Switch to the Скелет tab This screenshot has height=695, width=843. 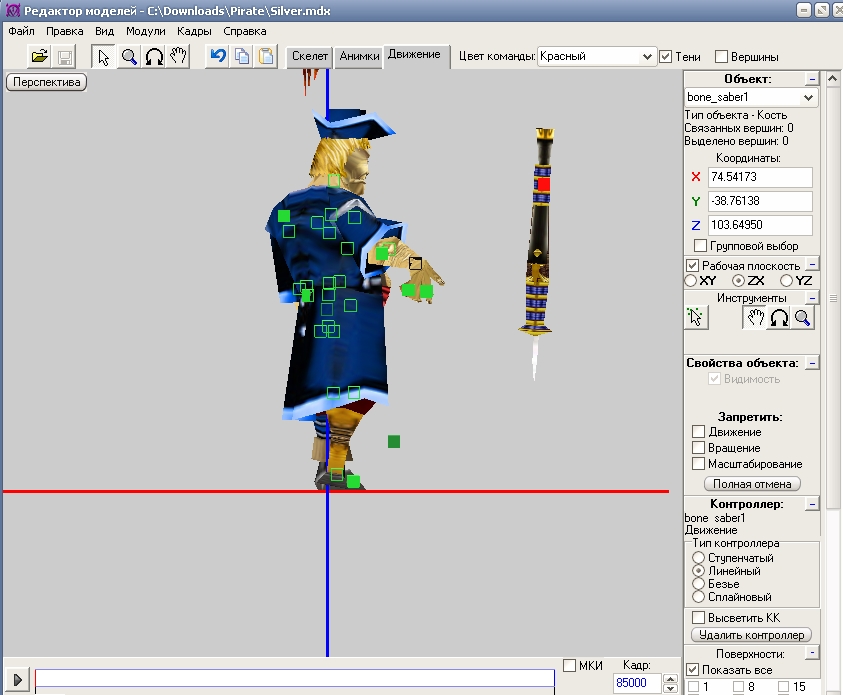point(309,57)
